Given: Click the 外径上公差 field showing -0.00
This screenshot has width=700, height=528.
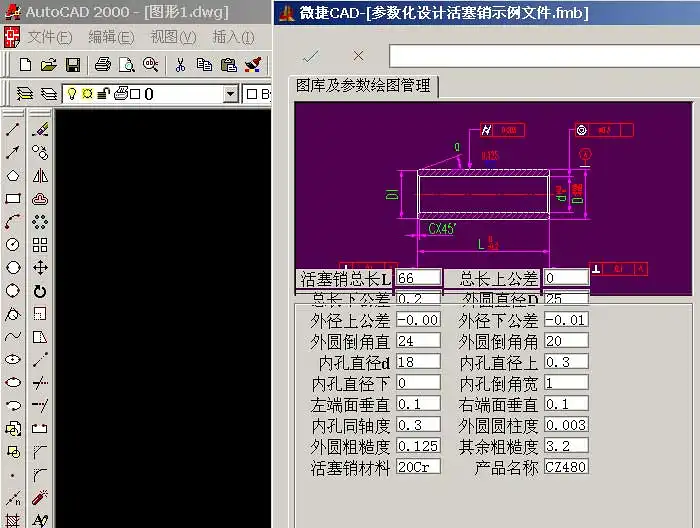Looking at the screenshot, I should 418,320.
